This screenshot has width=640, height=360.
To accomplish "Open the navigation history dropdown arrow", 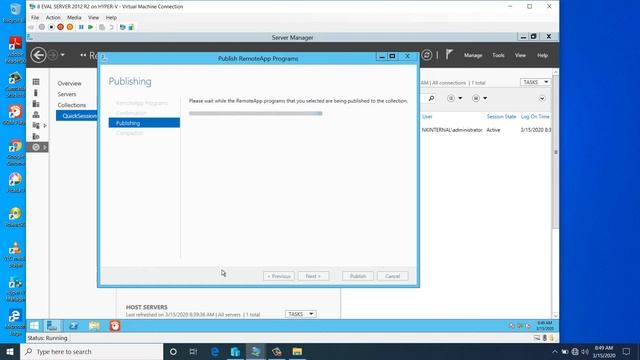I will click(62, 55).
